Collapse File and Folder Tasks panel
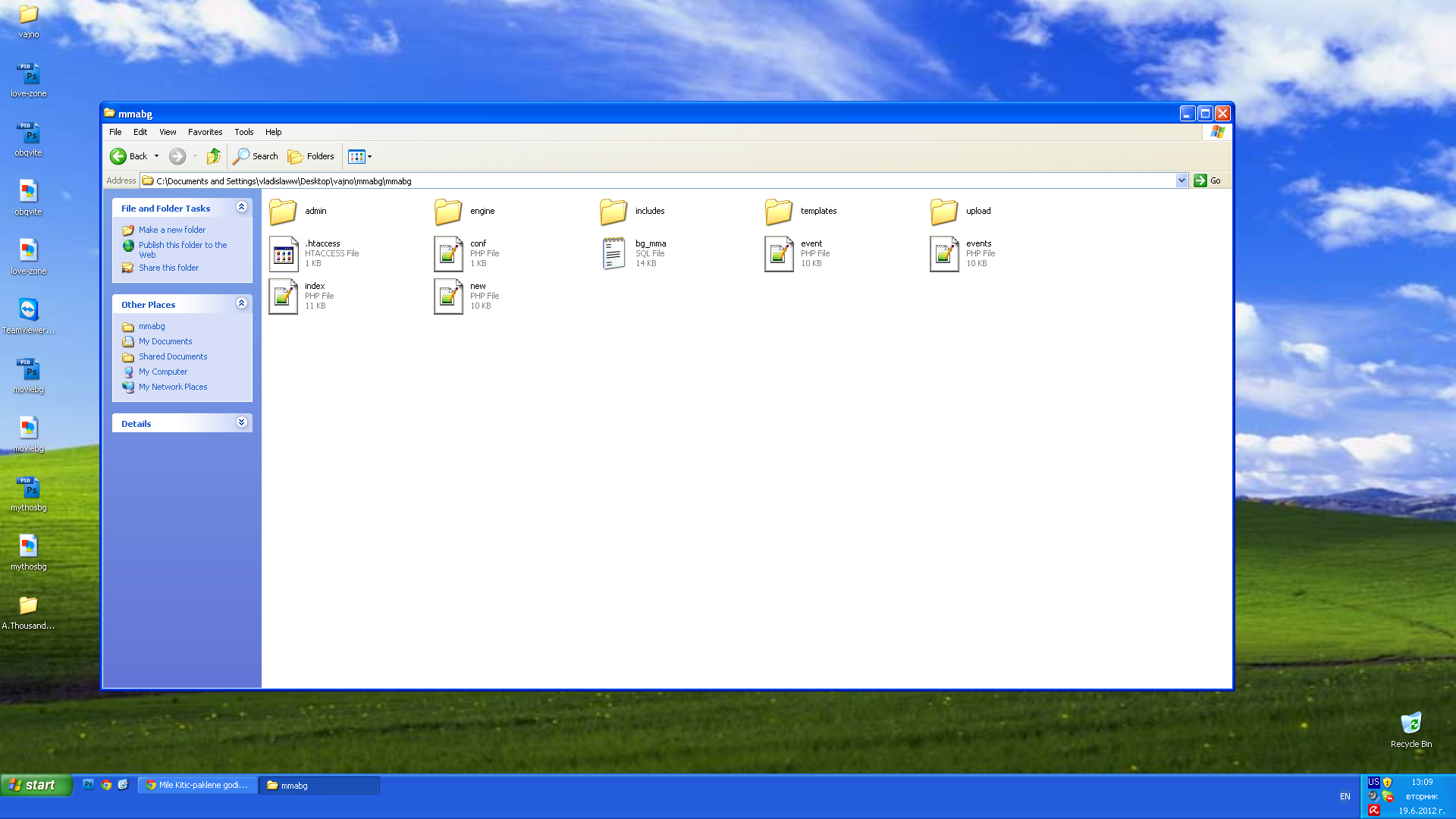 tap(241, 207)
